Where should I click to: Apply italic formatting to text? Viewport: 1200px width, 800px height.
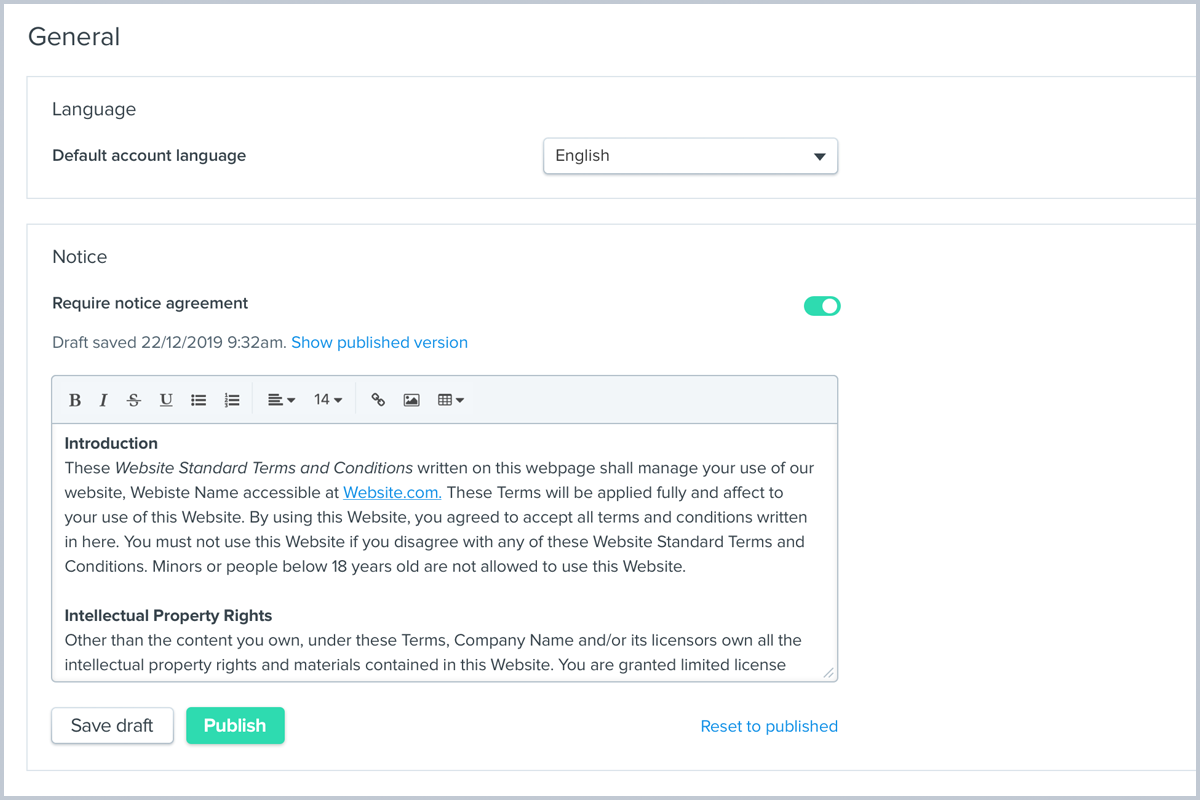point(103,400)
